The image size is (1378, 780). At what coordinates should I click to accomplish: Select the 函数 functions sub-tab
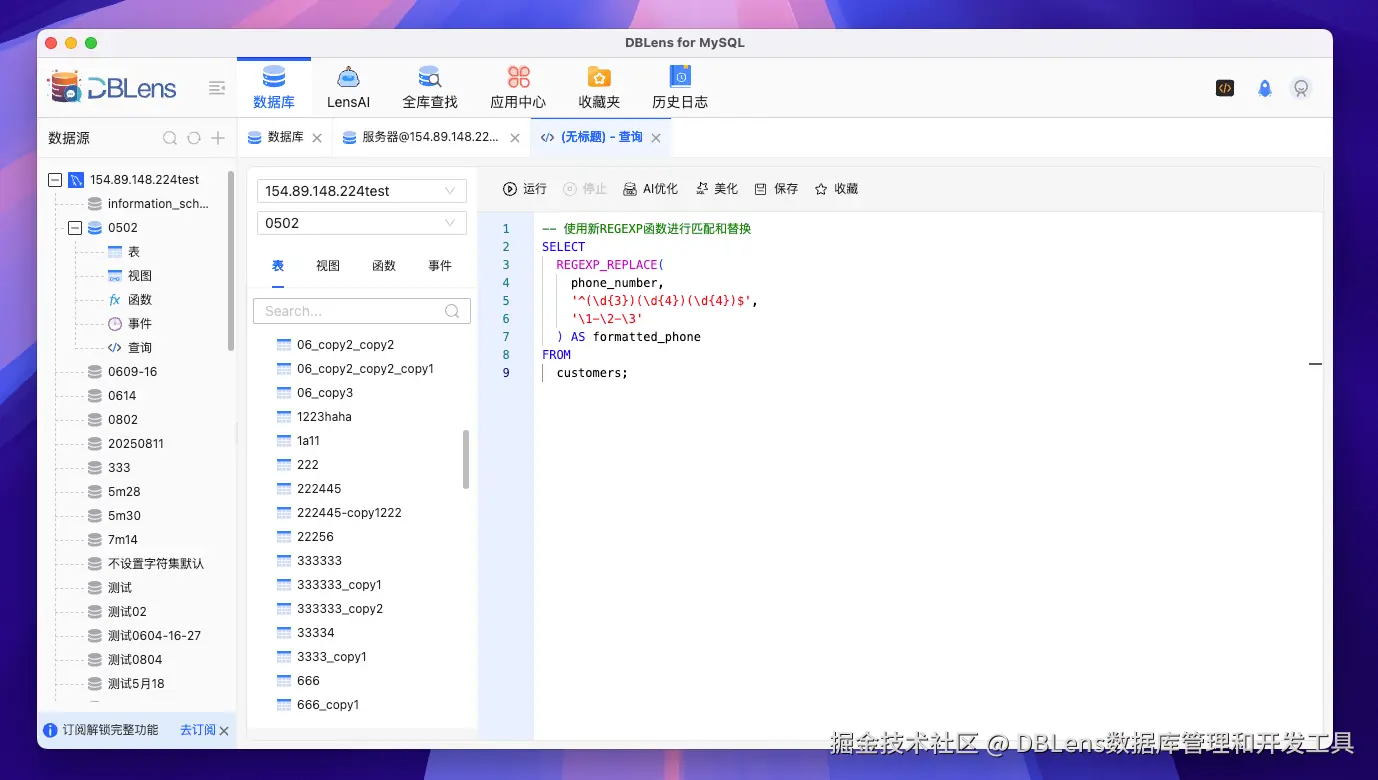click(x=384, y=266)
